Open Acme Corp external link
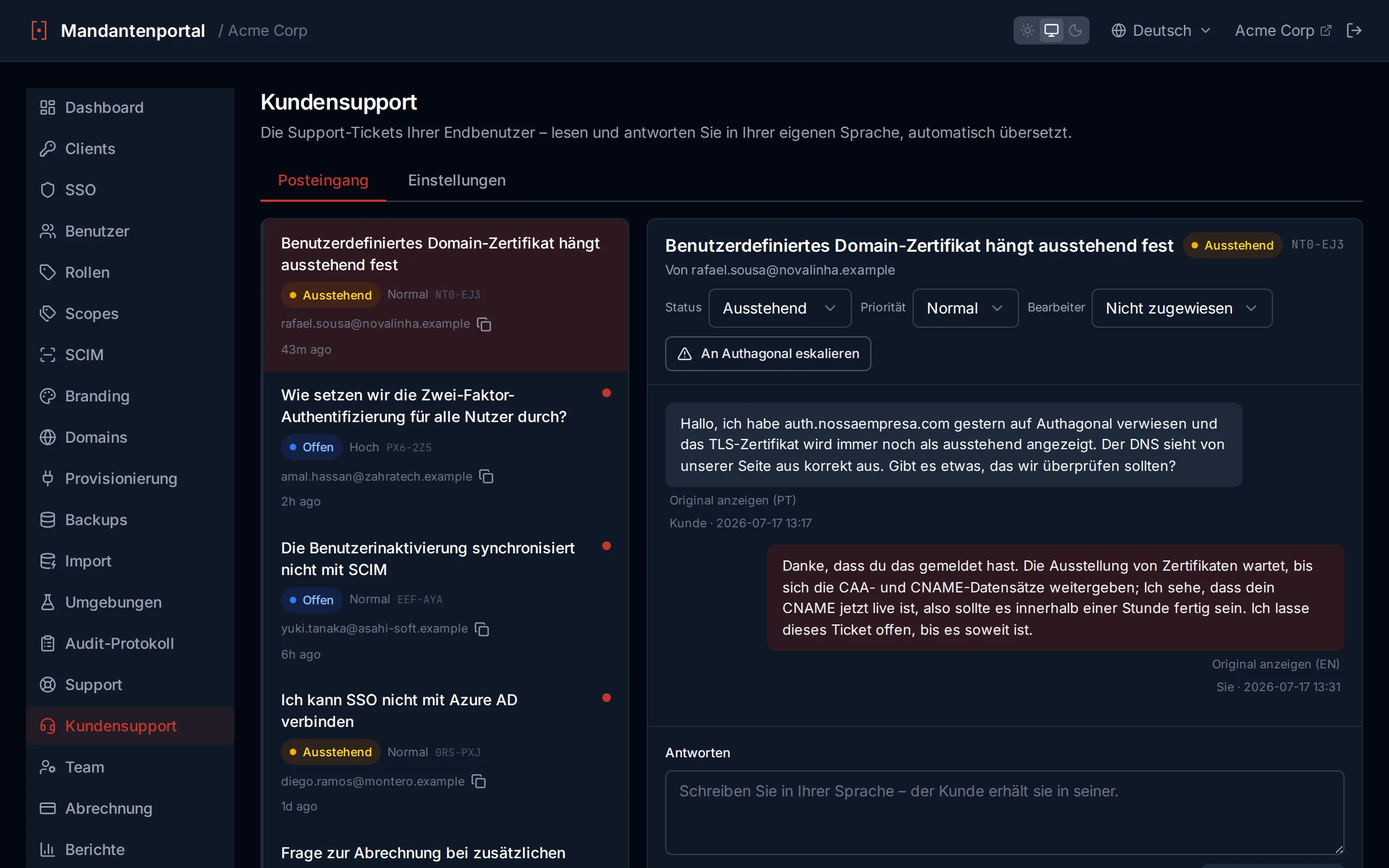Screen dimensions: 1389x868 pyautogui.click(x=1283, y=30)
